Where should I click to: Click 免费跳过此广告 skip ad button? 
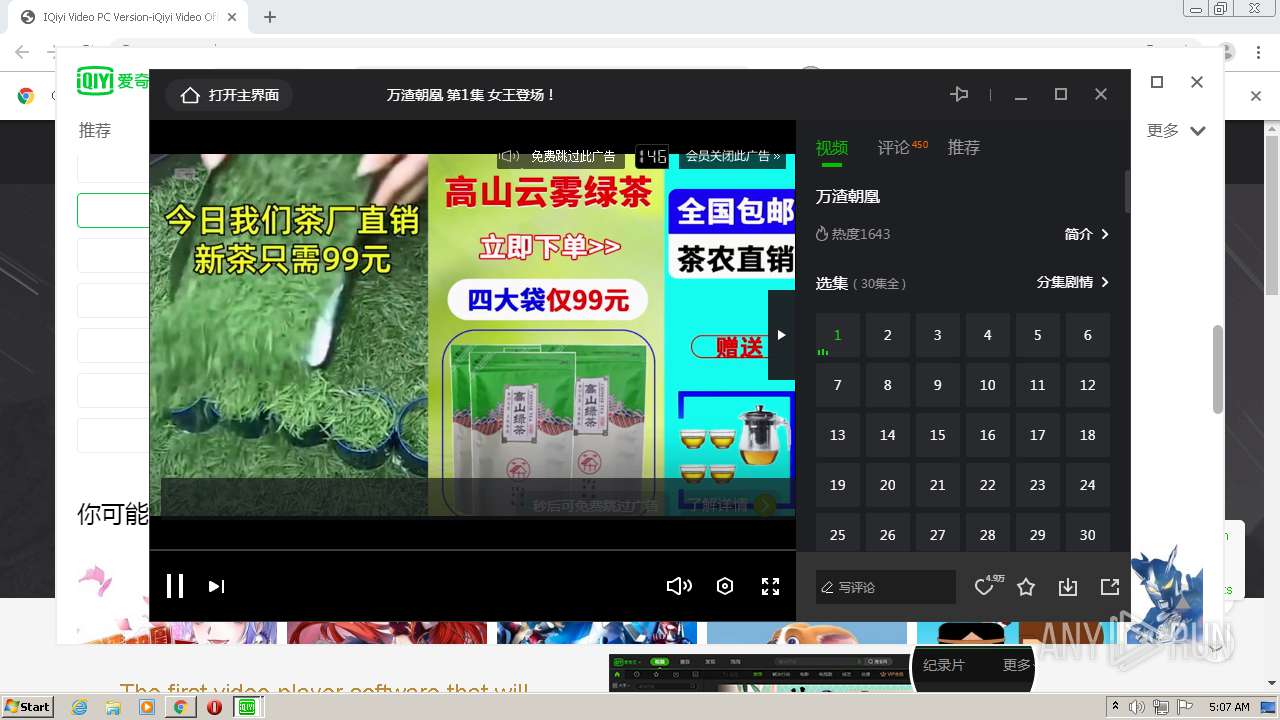(573, 156)
